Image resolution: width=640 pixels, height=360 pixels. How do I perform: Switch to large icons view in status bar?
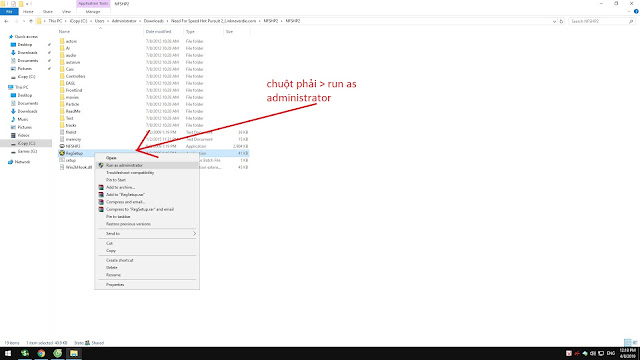(x=635, y=342)
